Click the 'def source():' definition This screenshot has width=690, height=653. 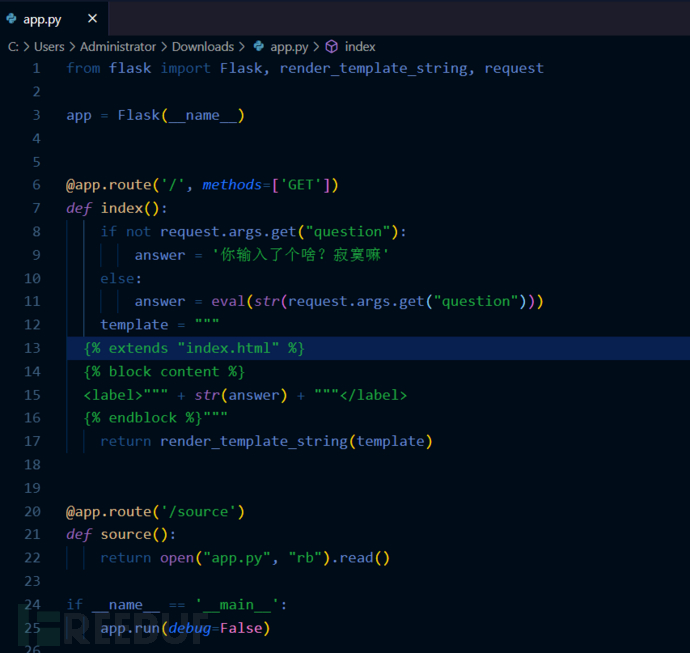click(121, 535)
